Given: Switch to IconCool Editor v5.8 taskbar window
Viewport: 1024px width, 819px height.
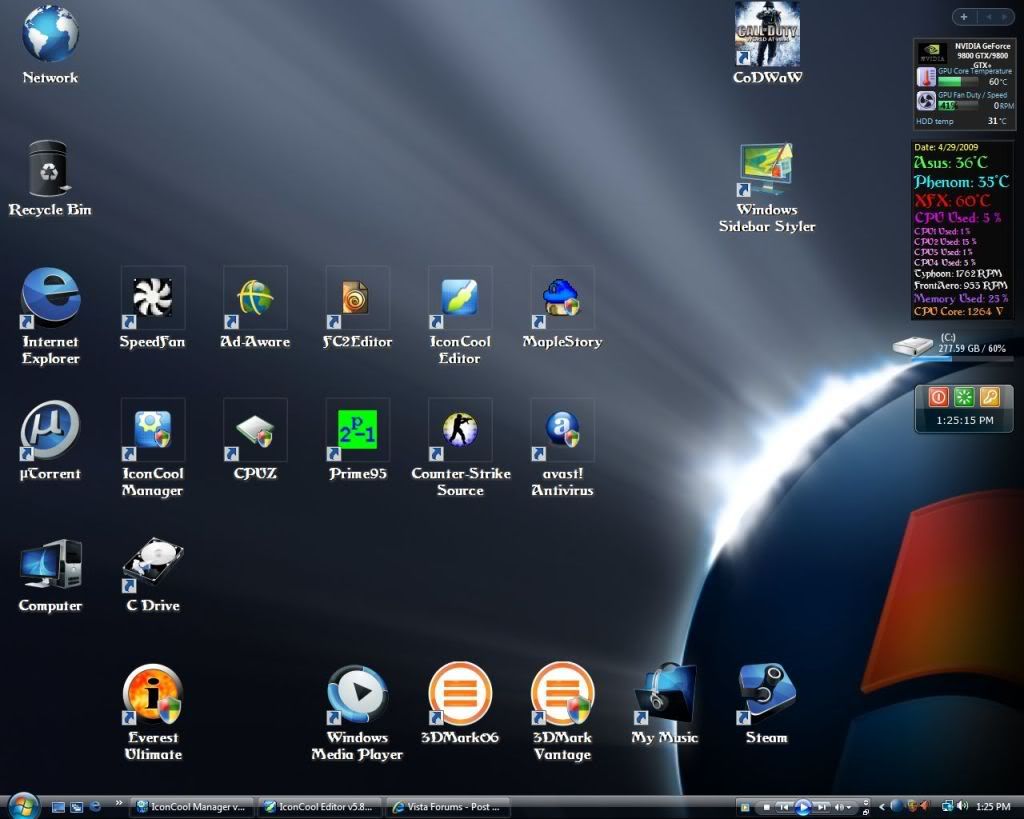Looking at the screenshot, I should (320, 807).
